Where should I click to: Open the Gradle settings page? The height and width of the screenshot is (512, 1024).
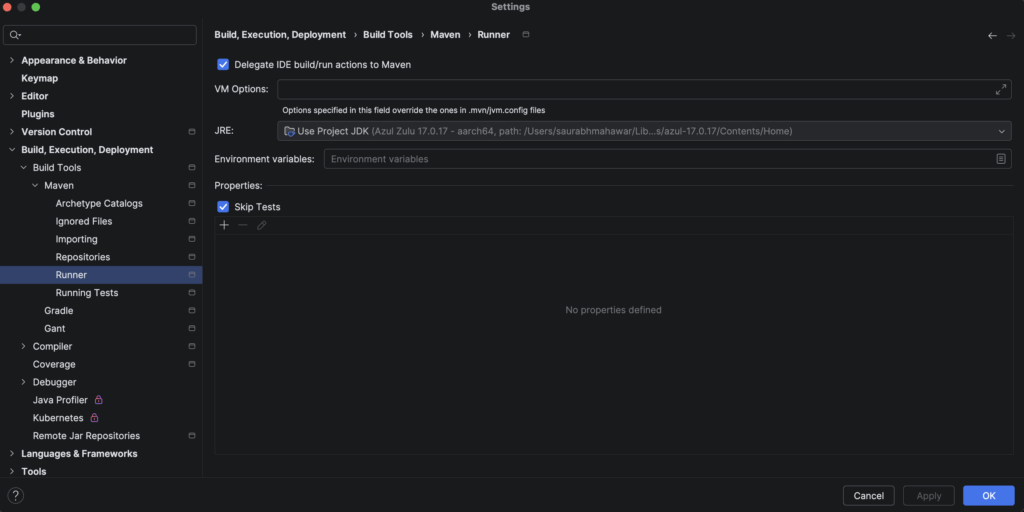click(58, 311)
